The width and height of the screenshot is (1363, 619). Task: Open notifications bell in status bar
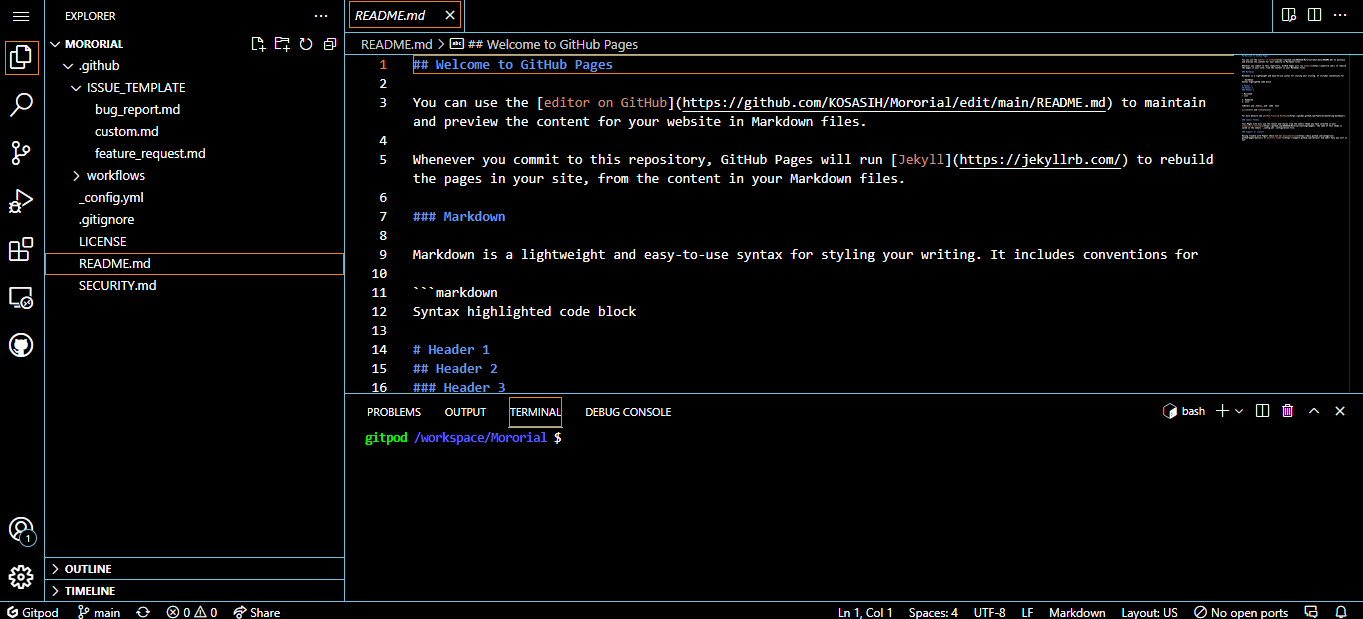coord(1341,612)
